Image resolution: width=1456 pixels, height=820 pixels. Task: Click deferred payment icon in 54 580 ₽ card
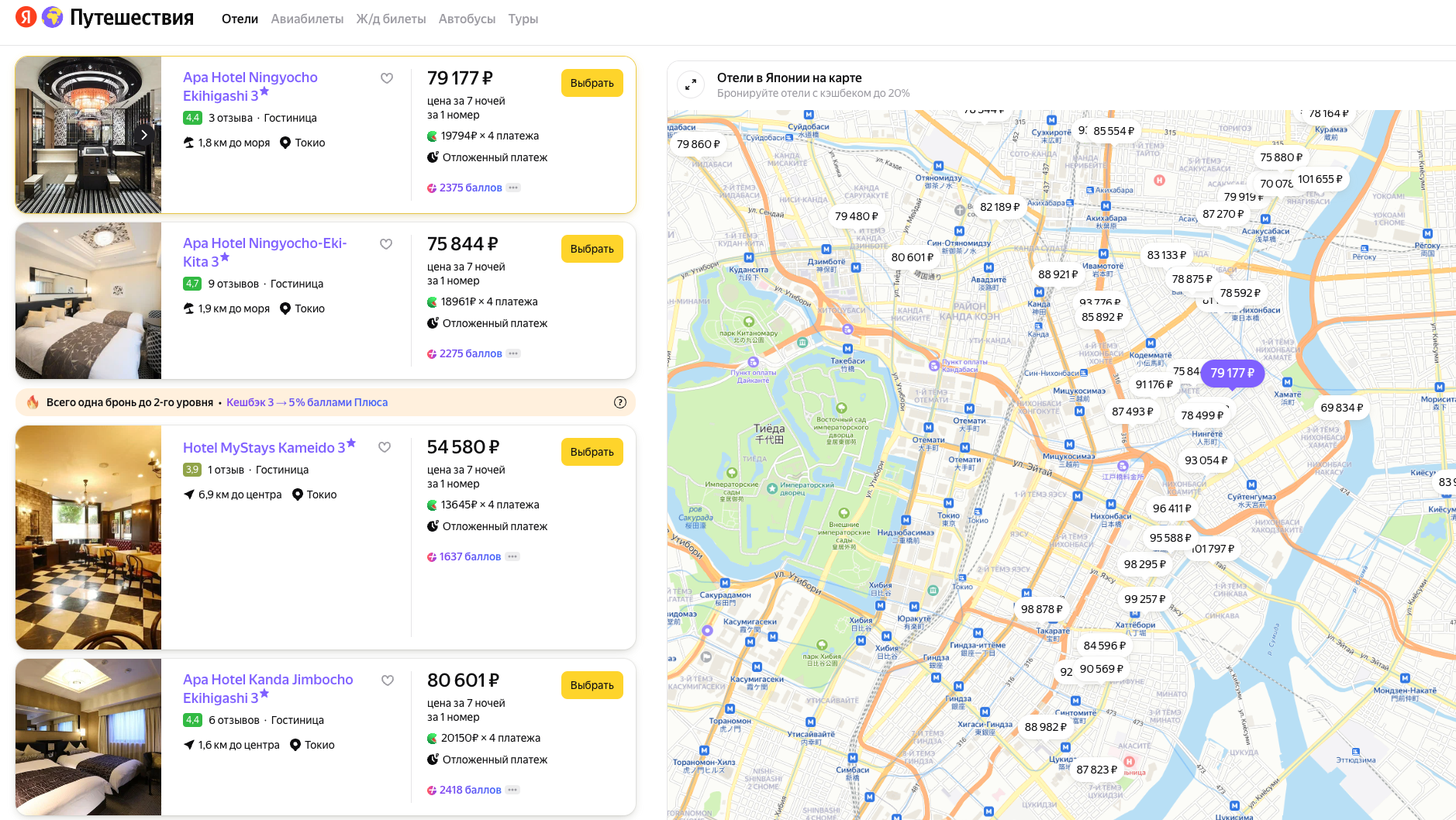point(433,526)
